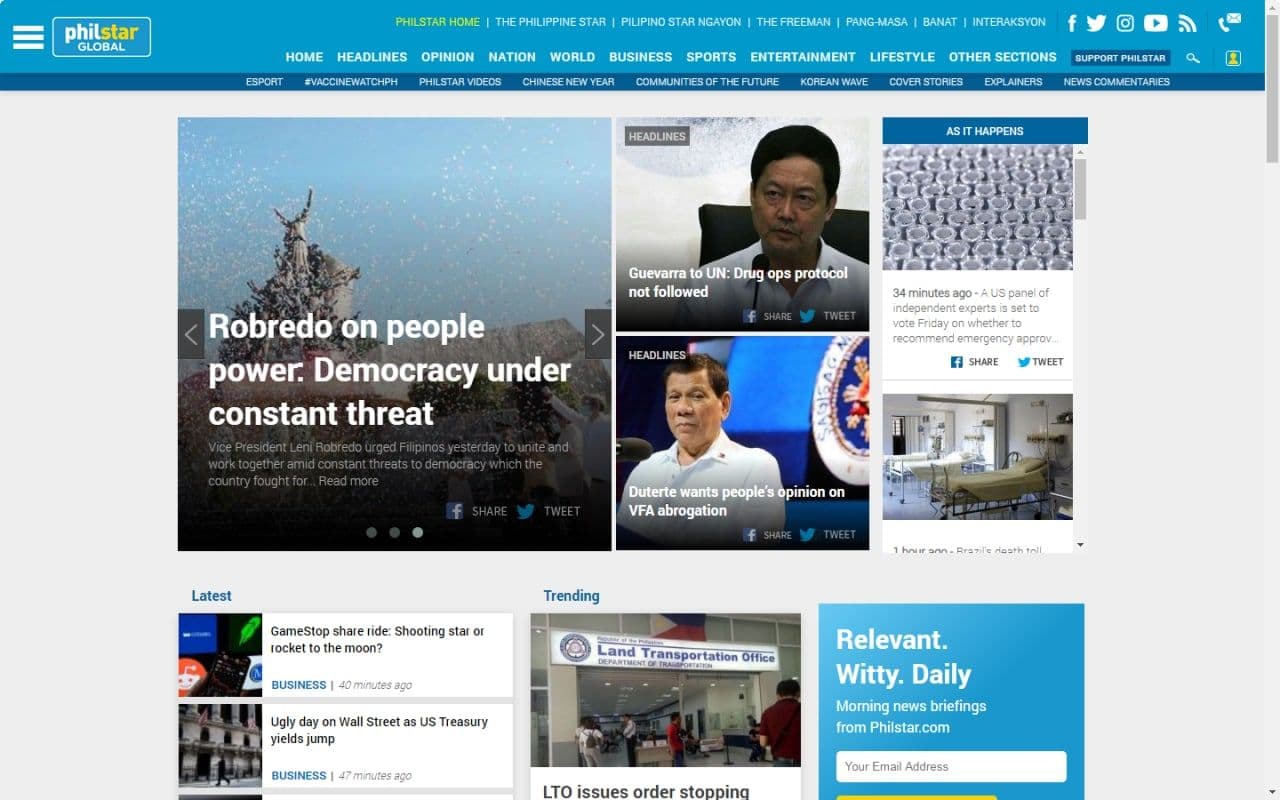Go to THE PHILIPPINE STAR link
Image resolution: width=1280 pixels, height=800 pixels.
[550, 22]
